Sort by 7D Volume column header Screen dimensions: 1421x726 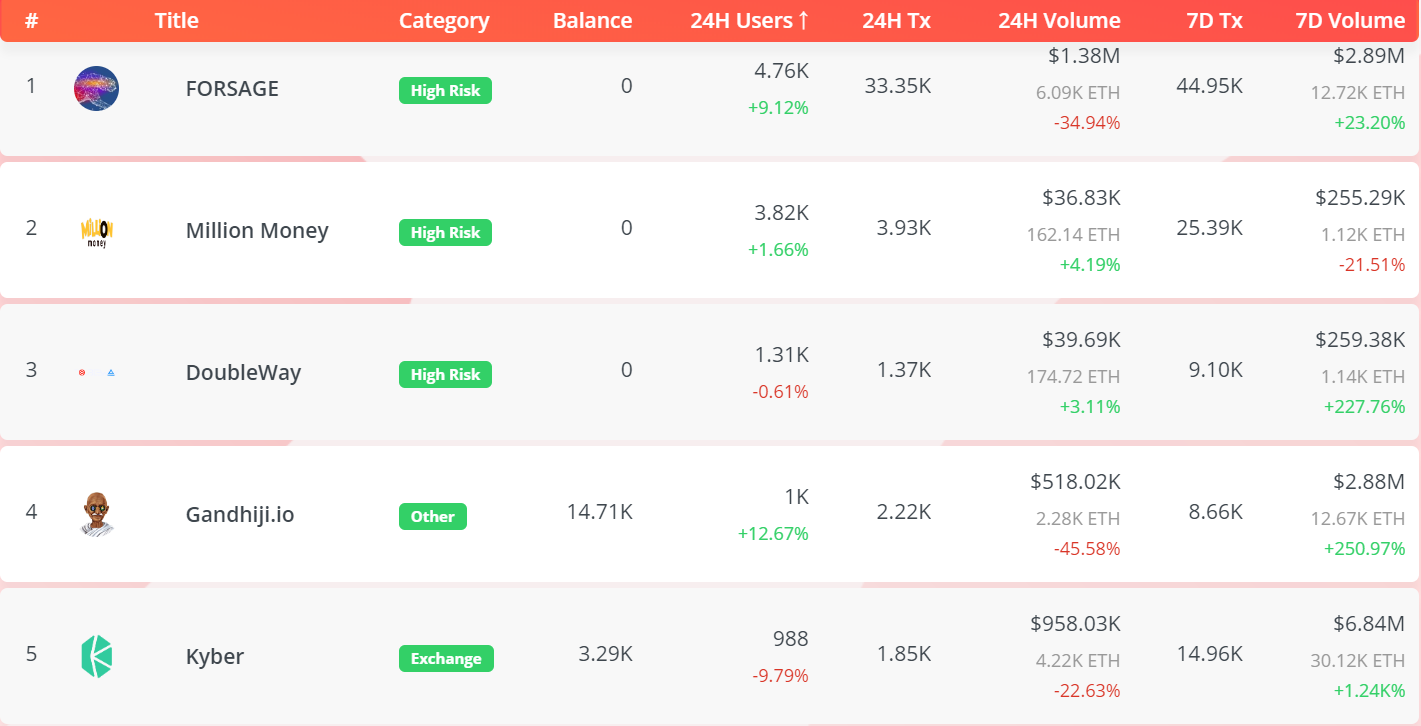pyautogui.click(x=1350, y=21)
